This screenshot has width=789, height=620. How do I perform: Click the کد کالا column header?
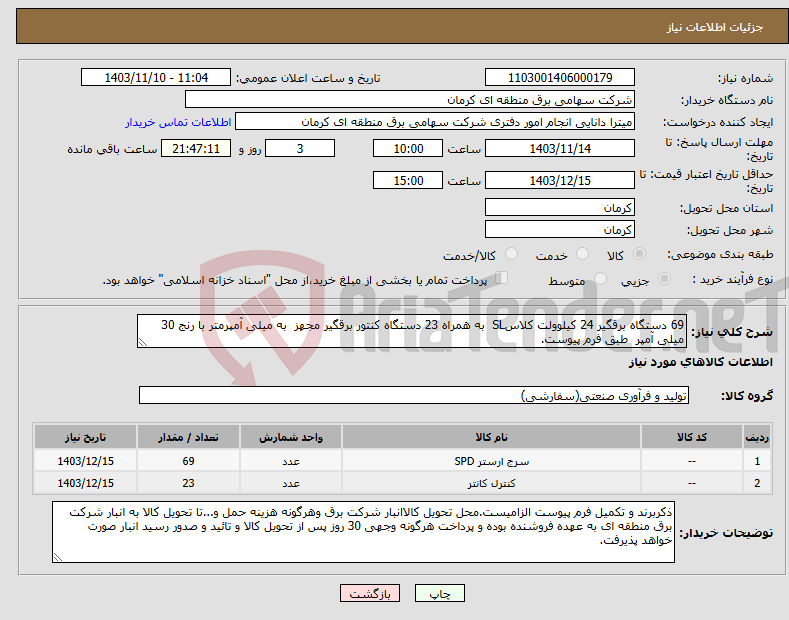click(x=692, y=437)
